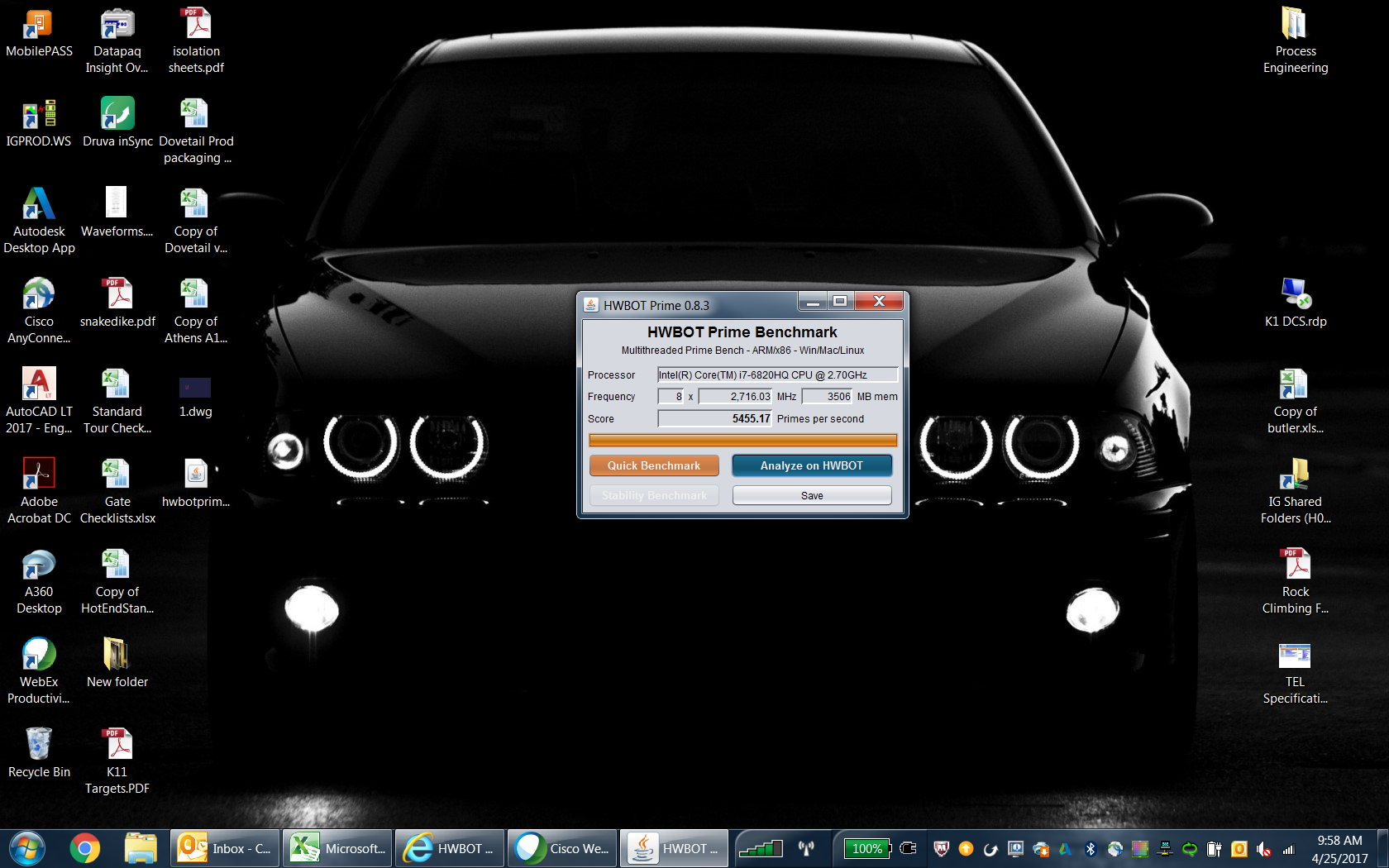Open Dovetail Prod packaging spreadsheet
Image resolution: width=1389 pixels, height=868 pixels.
click(x=196, y=131)
